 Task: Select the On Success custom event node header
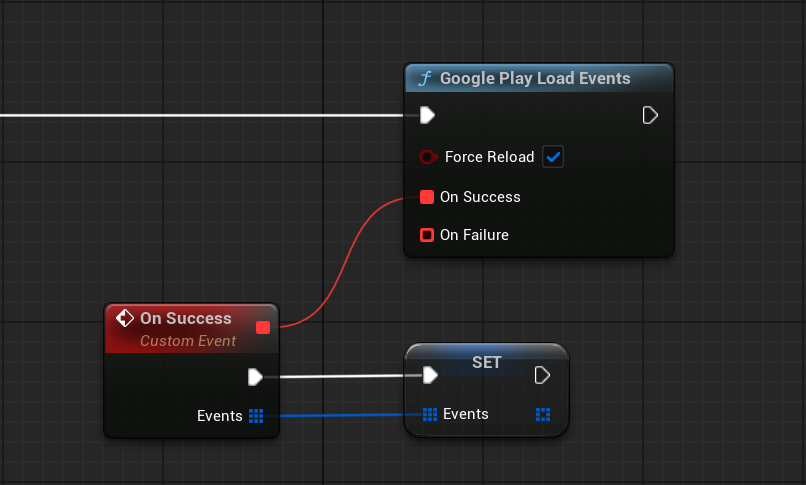[x=186, y=319]
